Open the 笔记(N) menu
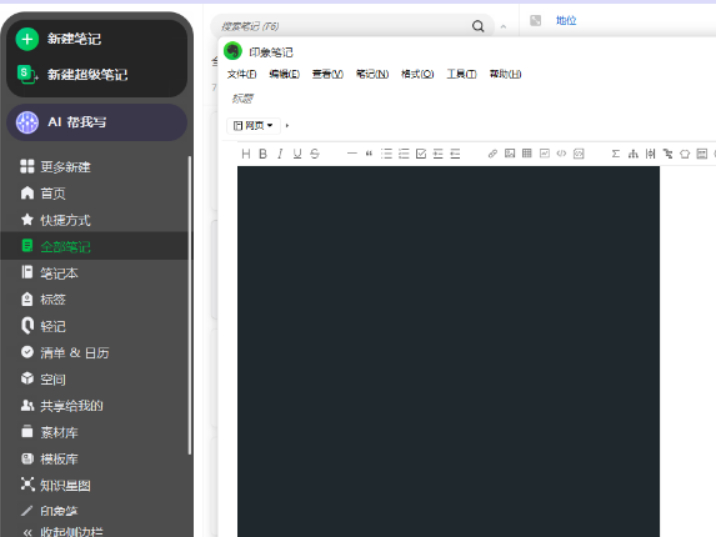Screen dimensions: 716x537 click(x=372, y=74)
